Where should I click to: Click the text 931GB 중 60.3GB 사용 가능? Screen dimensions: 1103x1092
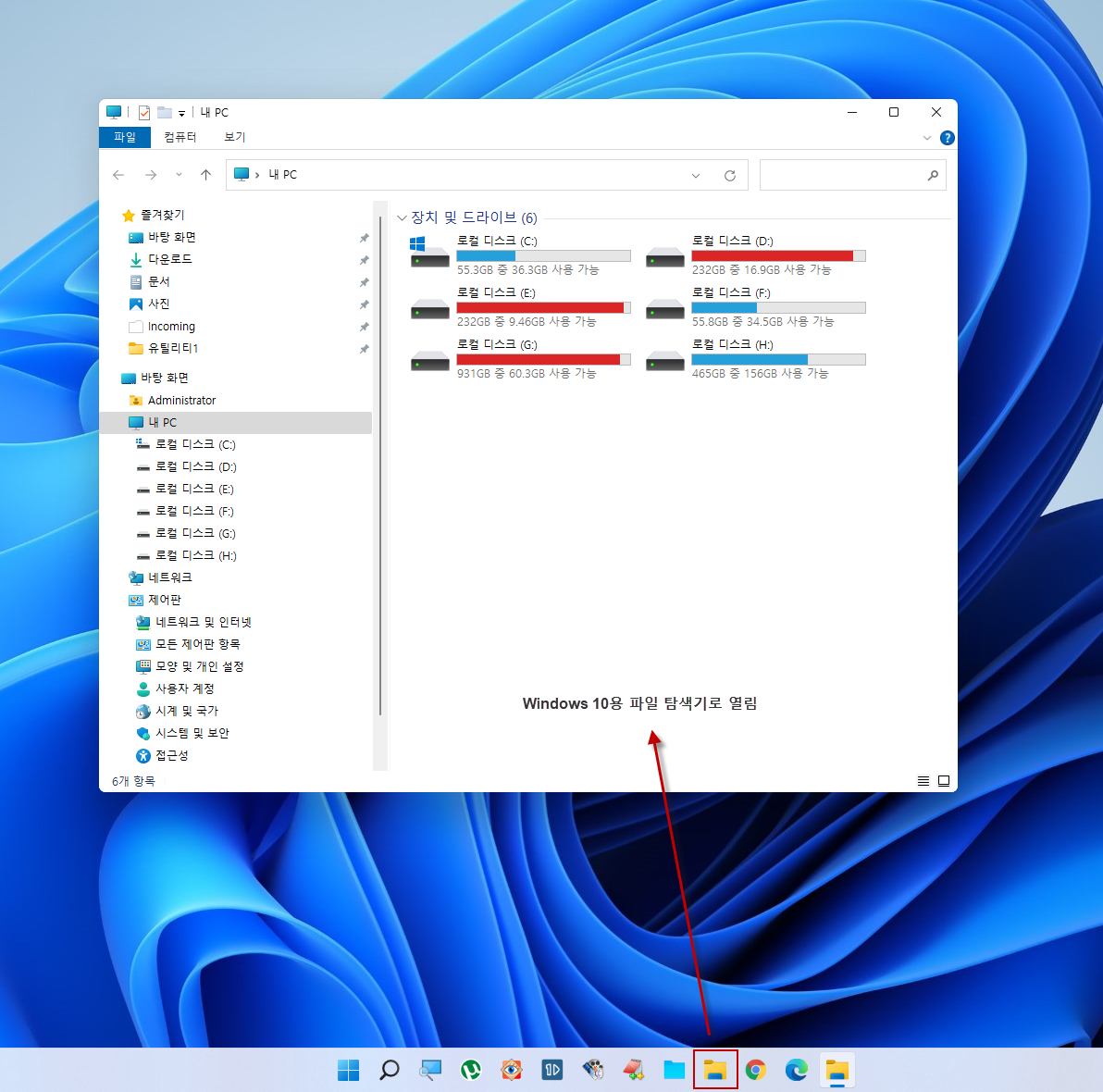pos(527,374)
